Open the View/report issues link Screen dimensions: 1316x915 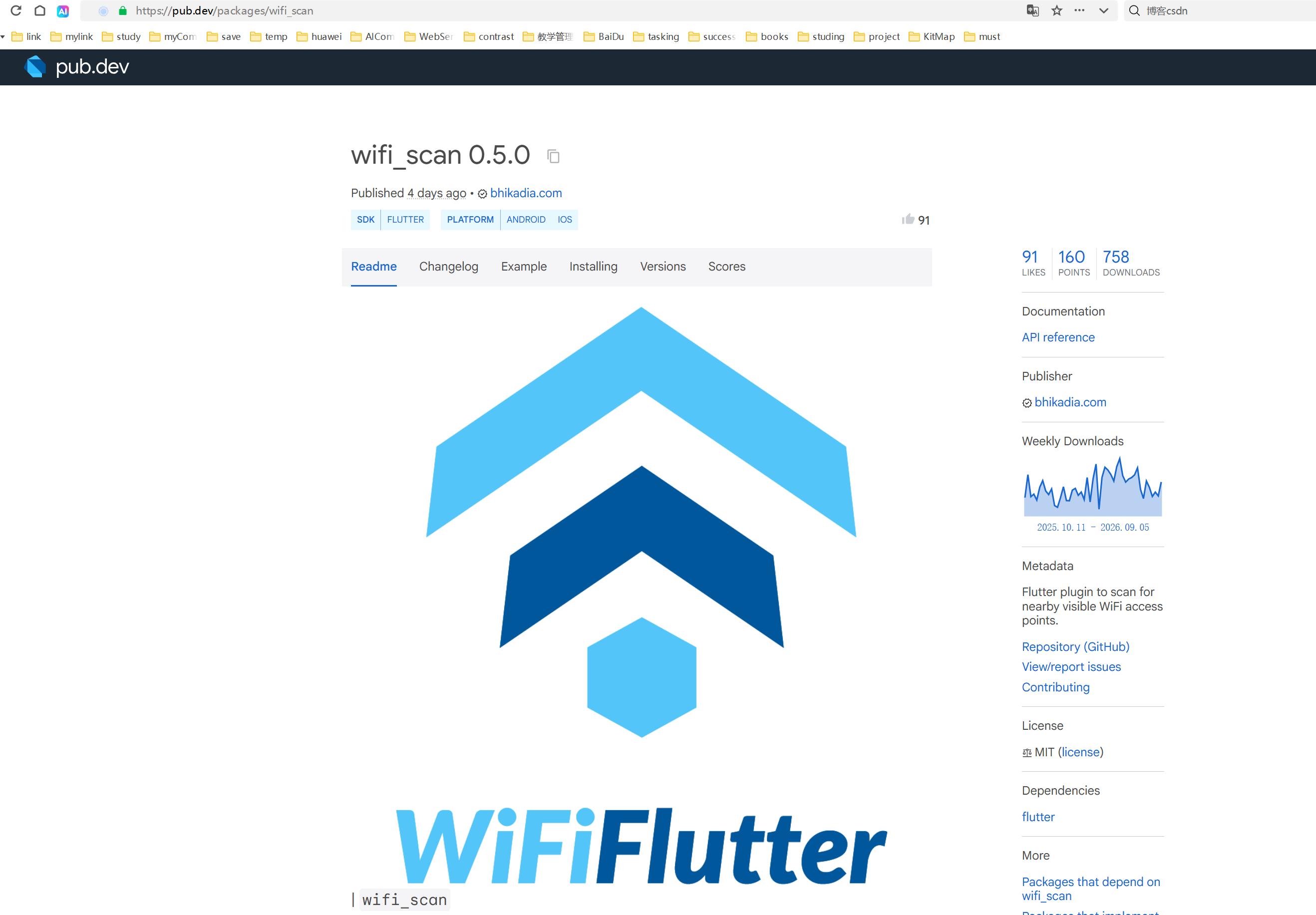coord(1071,667)
